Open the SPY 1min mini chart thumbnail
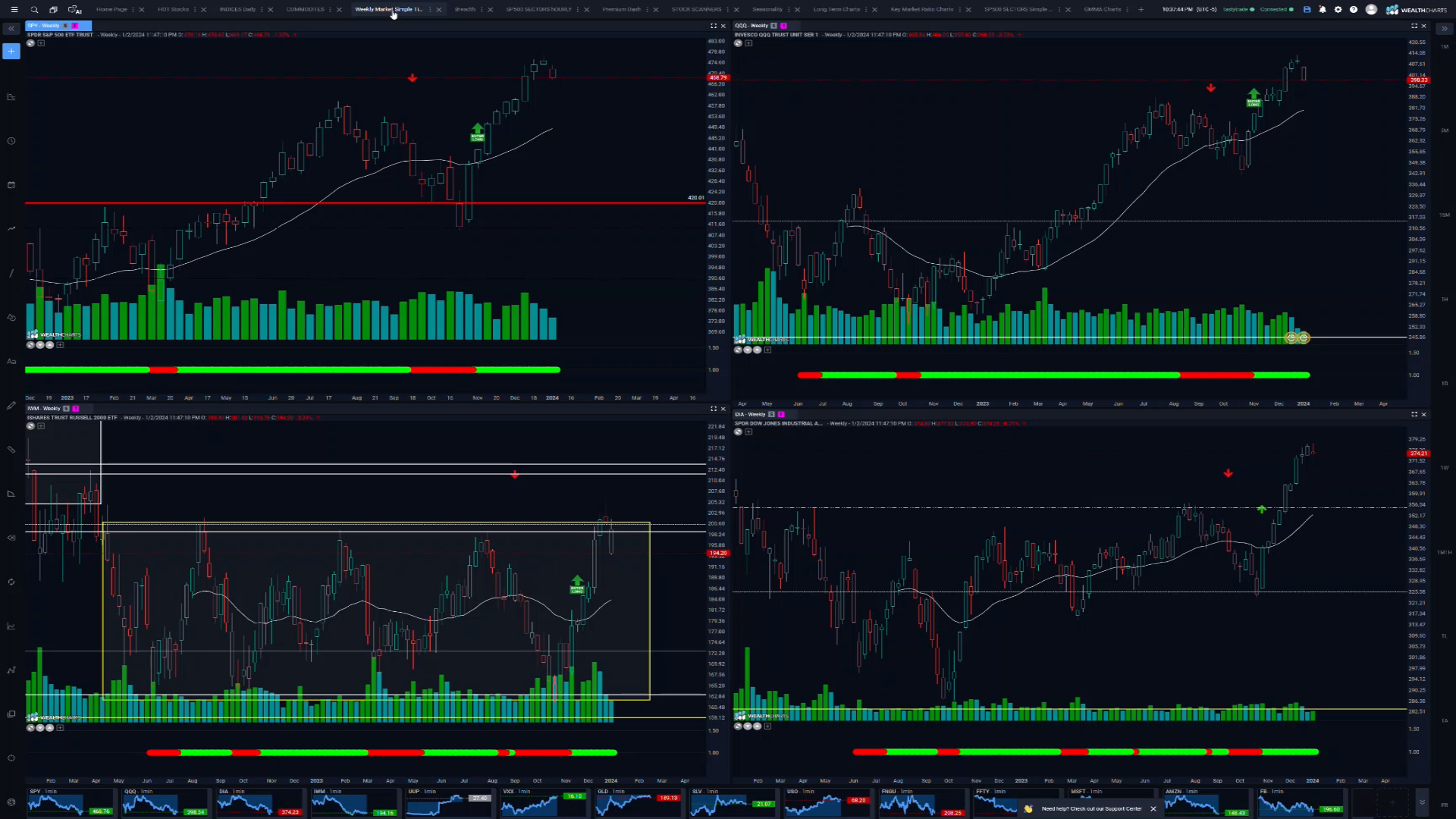 [x=71, y=802]
